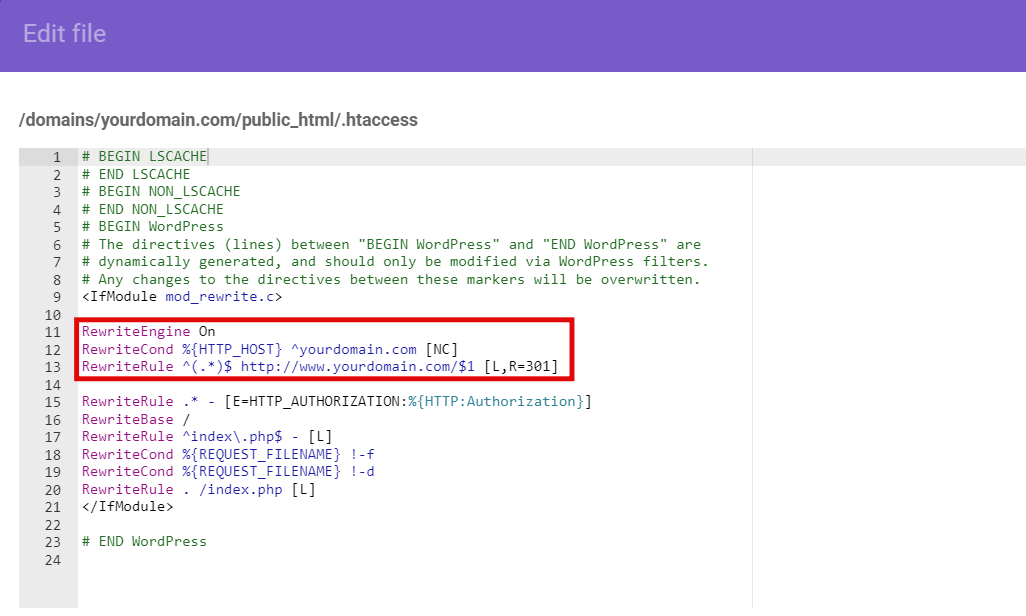The image size is (1026, 616).
Task: Click the '# END NON_LSCACHE' line
Action: point(152,209)
